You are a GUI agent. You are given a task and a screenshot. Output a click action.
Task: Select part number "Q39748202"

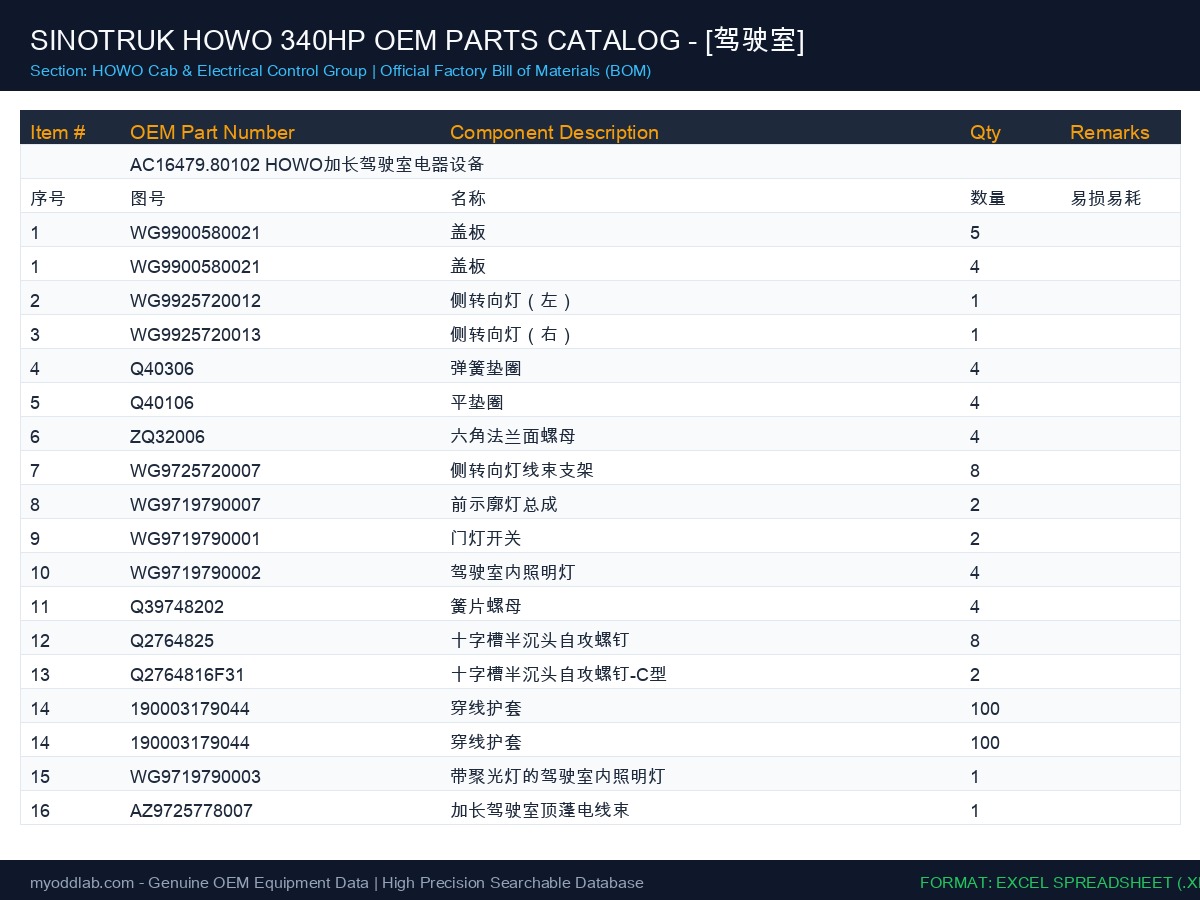pos(177,606)
